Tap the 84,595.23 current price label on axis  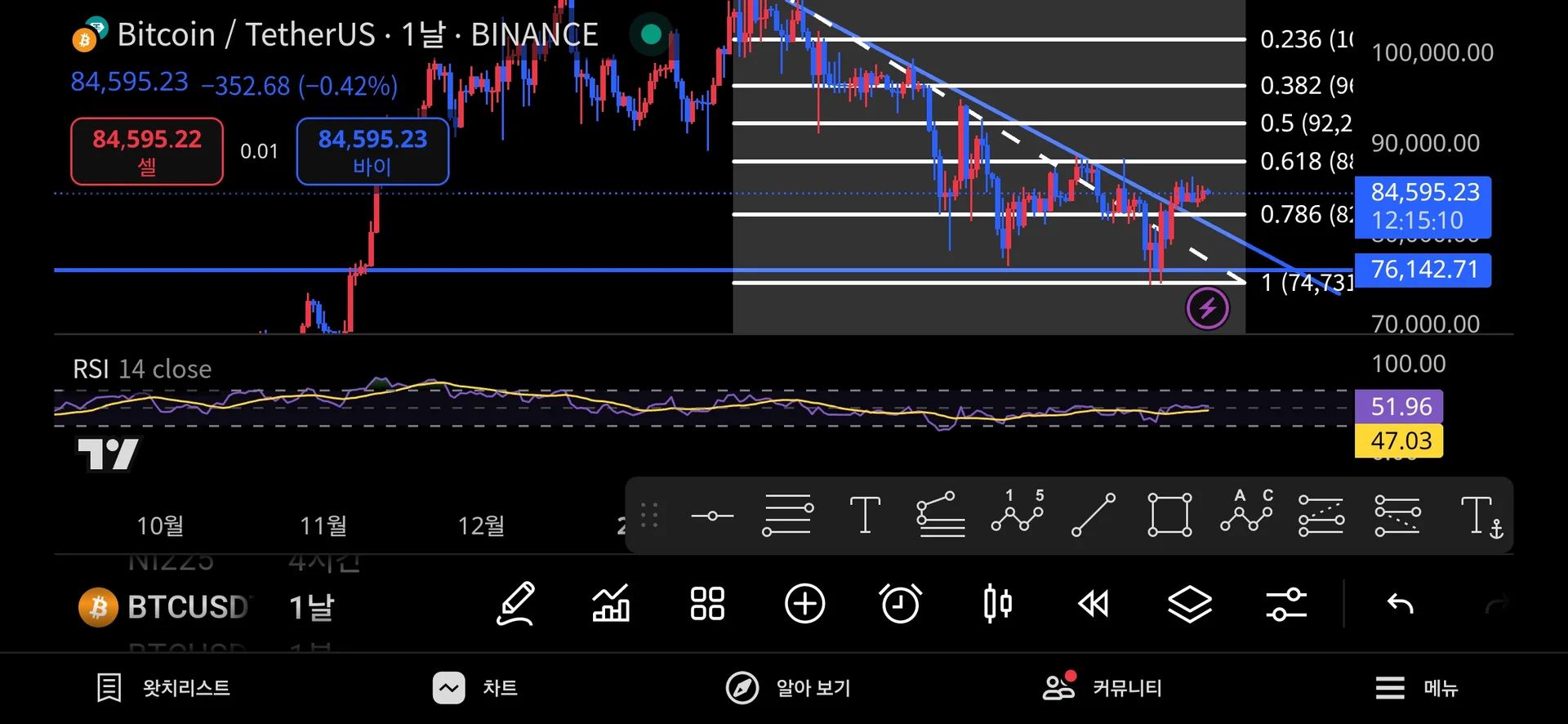tap(1423, 207)
